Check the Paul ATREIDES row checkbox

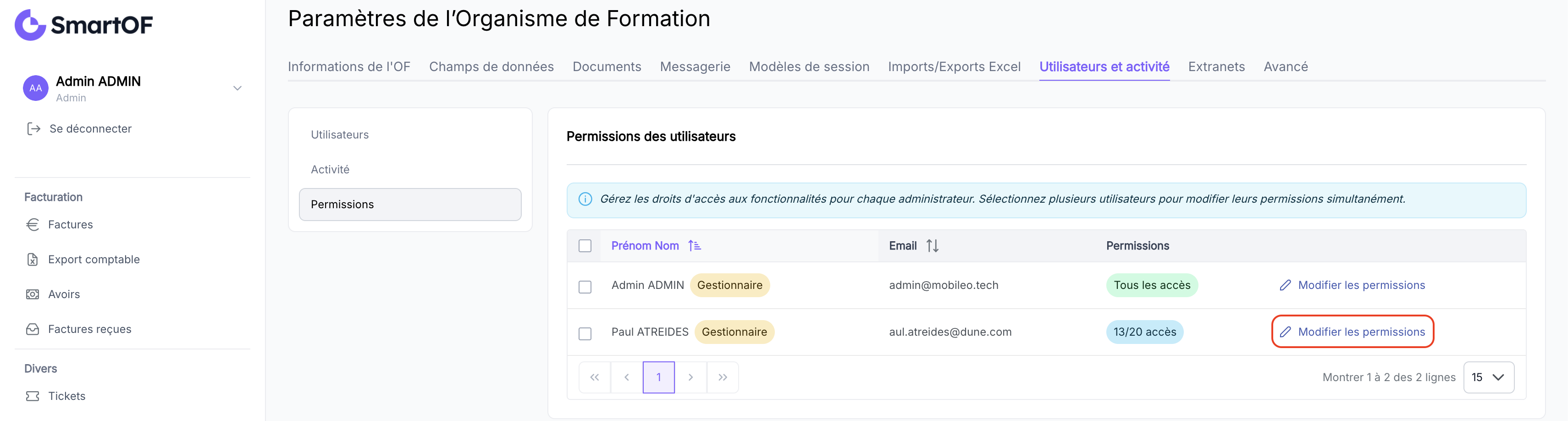(x=585, y=333)
